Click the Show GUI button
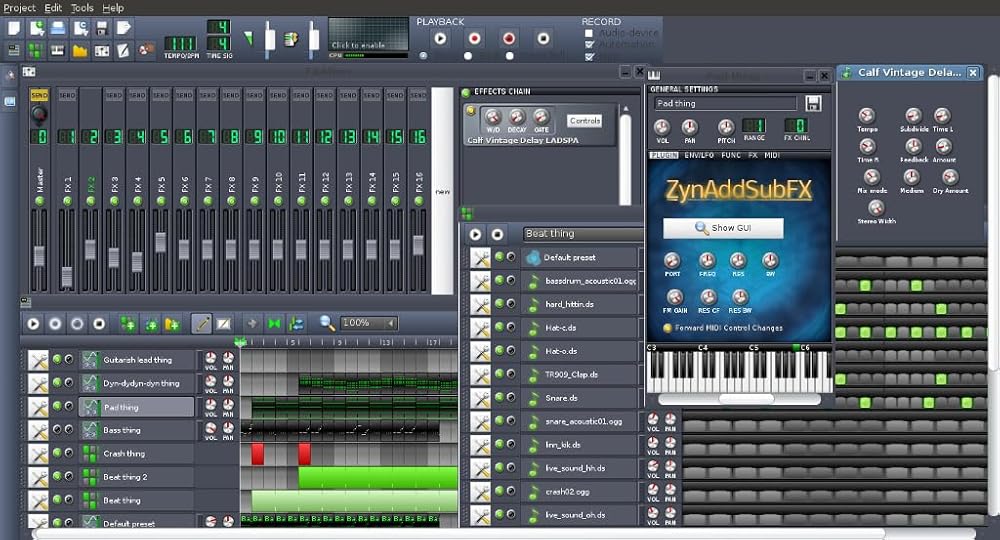Screen dimensions: 1000x540 (723, 228)
